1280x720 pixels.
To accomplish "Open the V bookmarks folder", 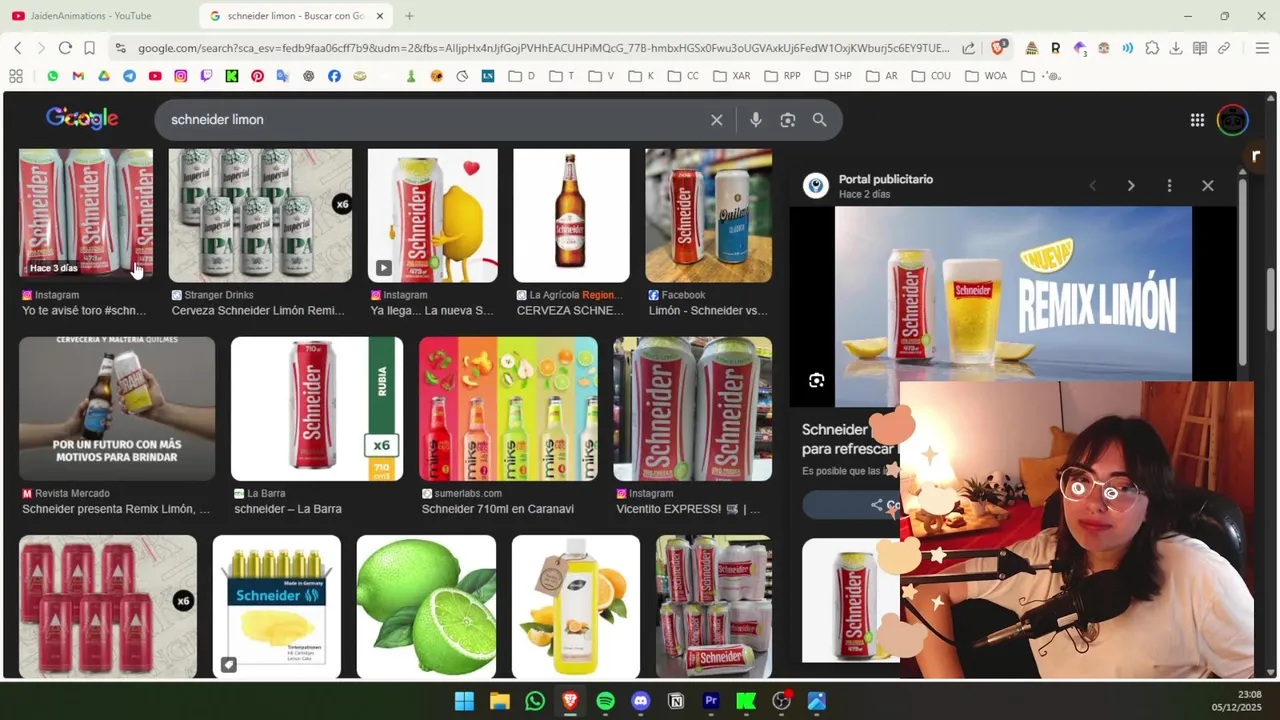I will [x=602, y=76].
